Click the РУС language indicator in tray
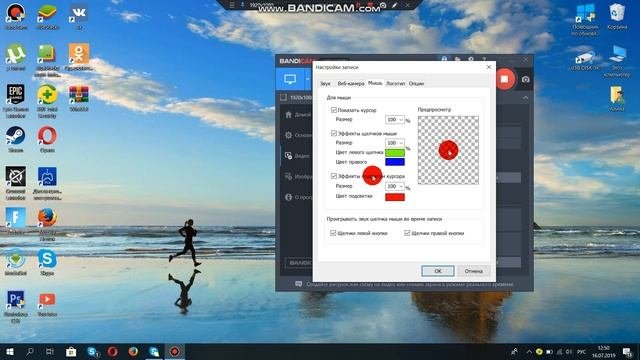Screen dimensions: 640x360 pos(581,351)
